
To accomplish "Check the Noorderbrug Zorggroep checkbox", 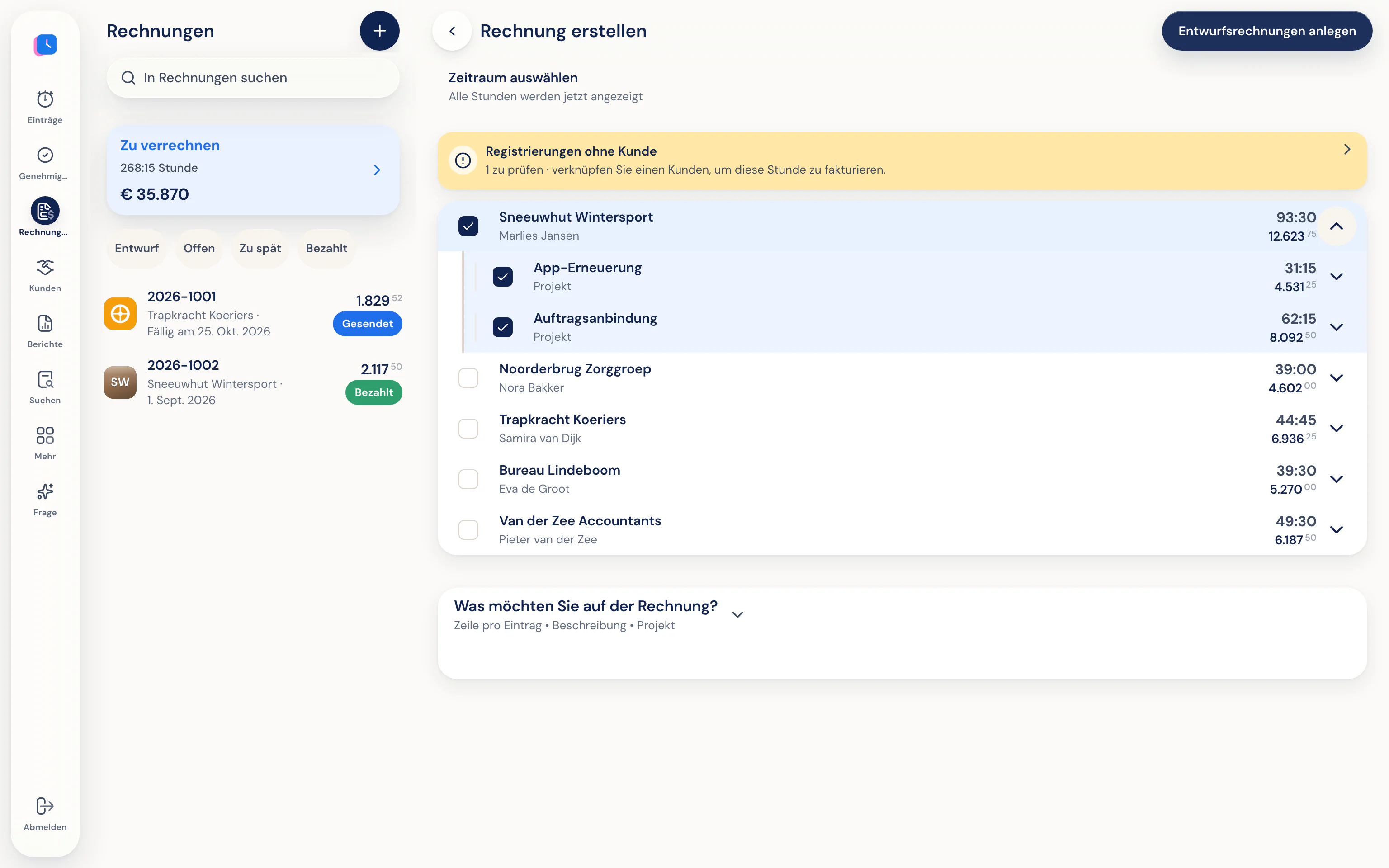I will [468, 378].
